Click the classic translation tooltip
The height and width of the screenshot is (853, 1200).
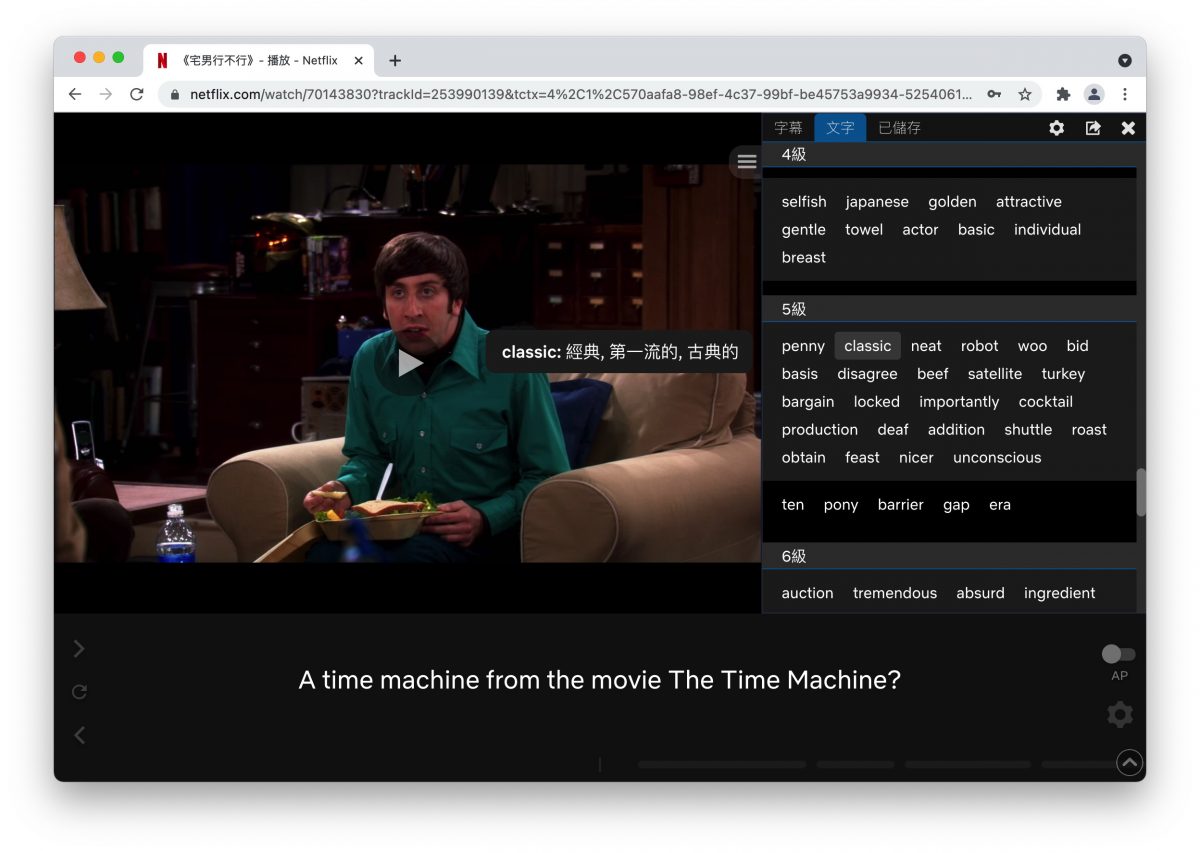(x=620, y=352)
